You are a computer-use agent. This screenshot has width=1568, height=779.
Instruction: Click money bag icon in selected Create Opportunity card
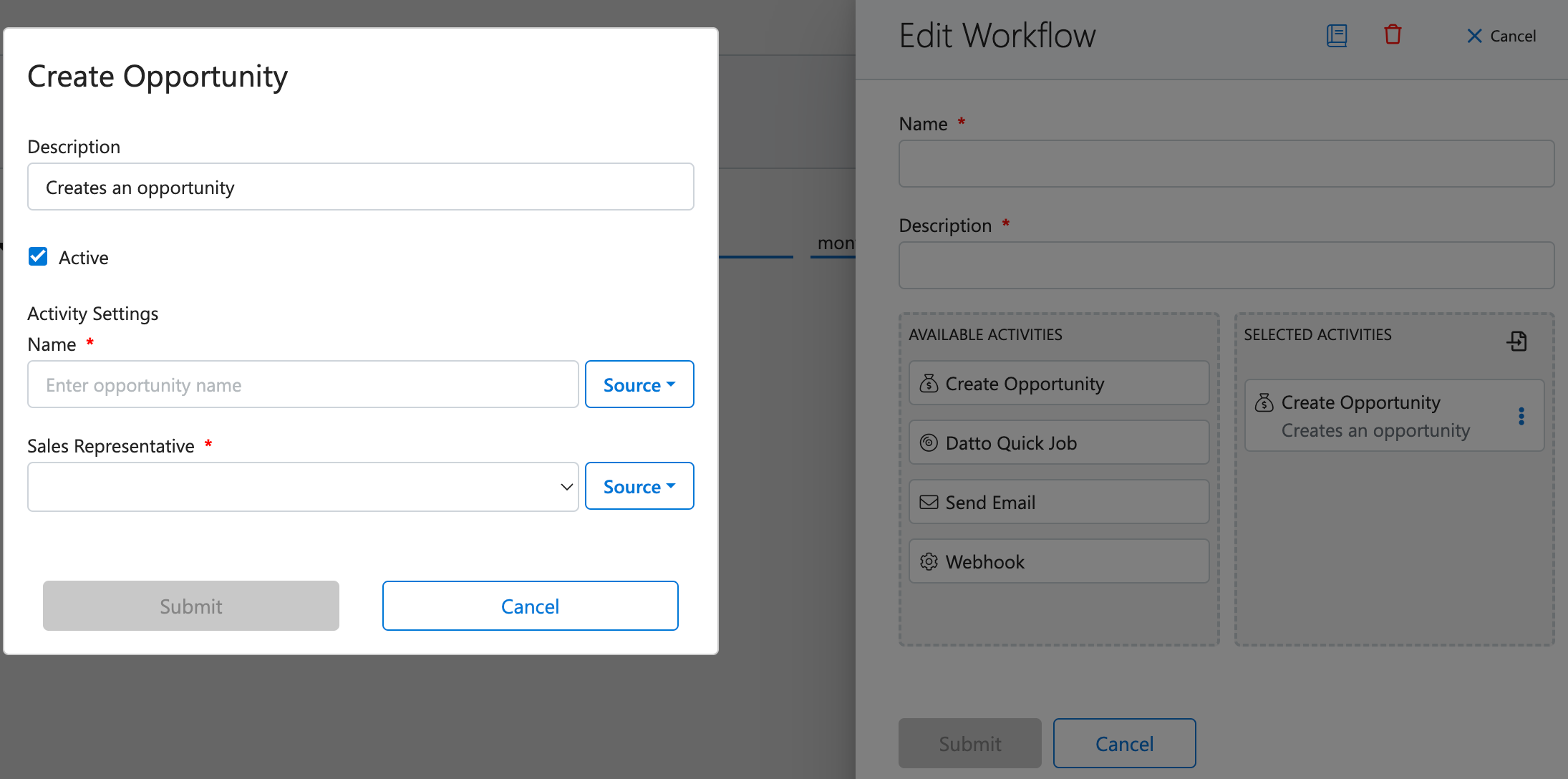(1264, 402)
